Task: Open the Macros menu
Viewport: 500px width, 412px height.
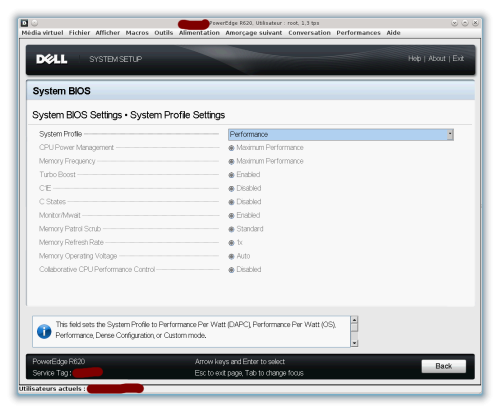Action: (x=137, y=33)
